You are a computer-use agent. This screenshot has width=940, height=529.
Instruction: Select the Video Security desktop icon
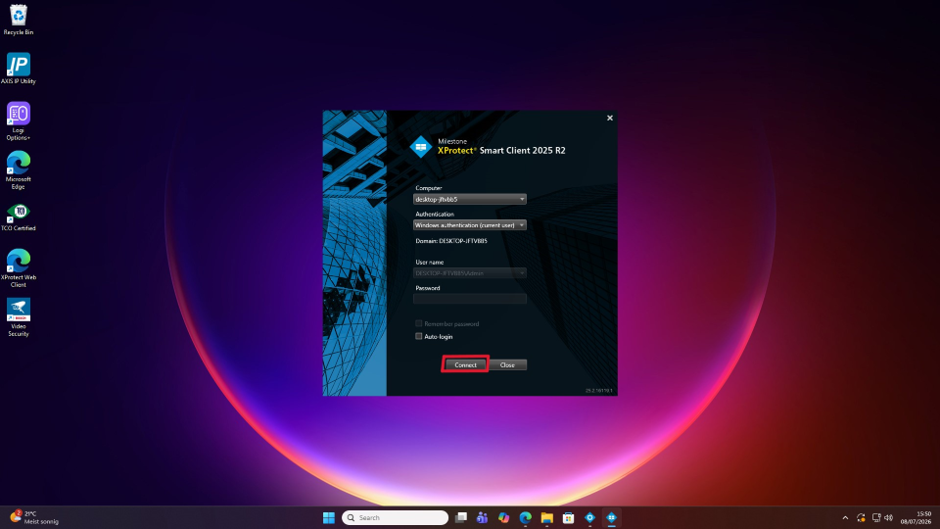click(x=18, y=317)
